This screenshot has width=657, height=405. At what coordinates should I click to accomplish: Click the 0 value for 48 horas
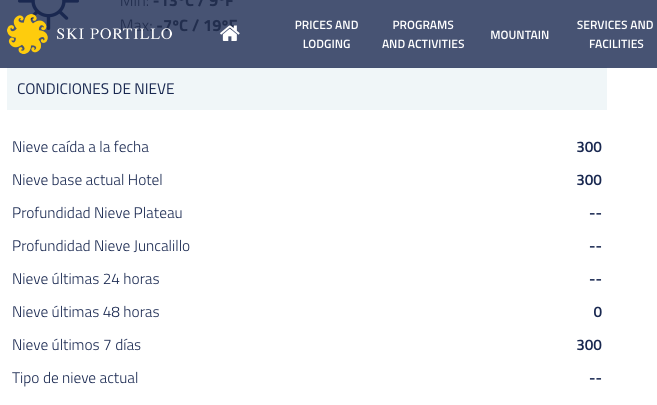click(x=598, y=312)
